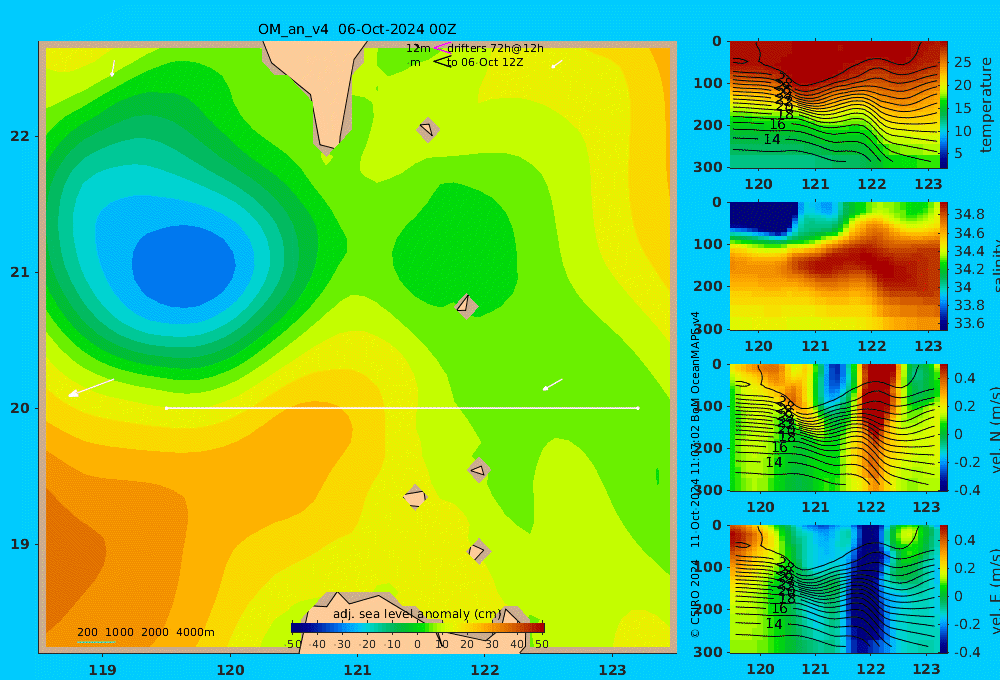This screenshot has width=1000, height=680.
Task: Click the sea level anomaly colorbar
Action: [418, 628]
